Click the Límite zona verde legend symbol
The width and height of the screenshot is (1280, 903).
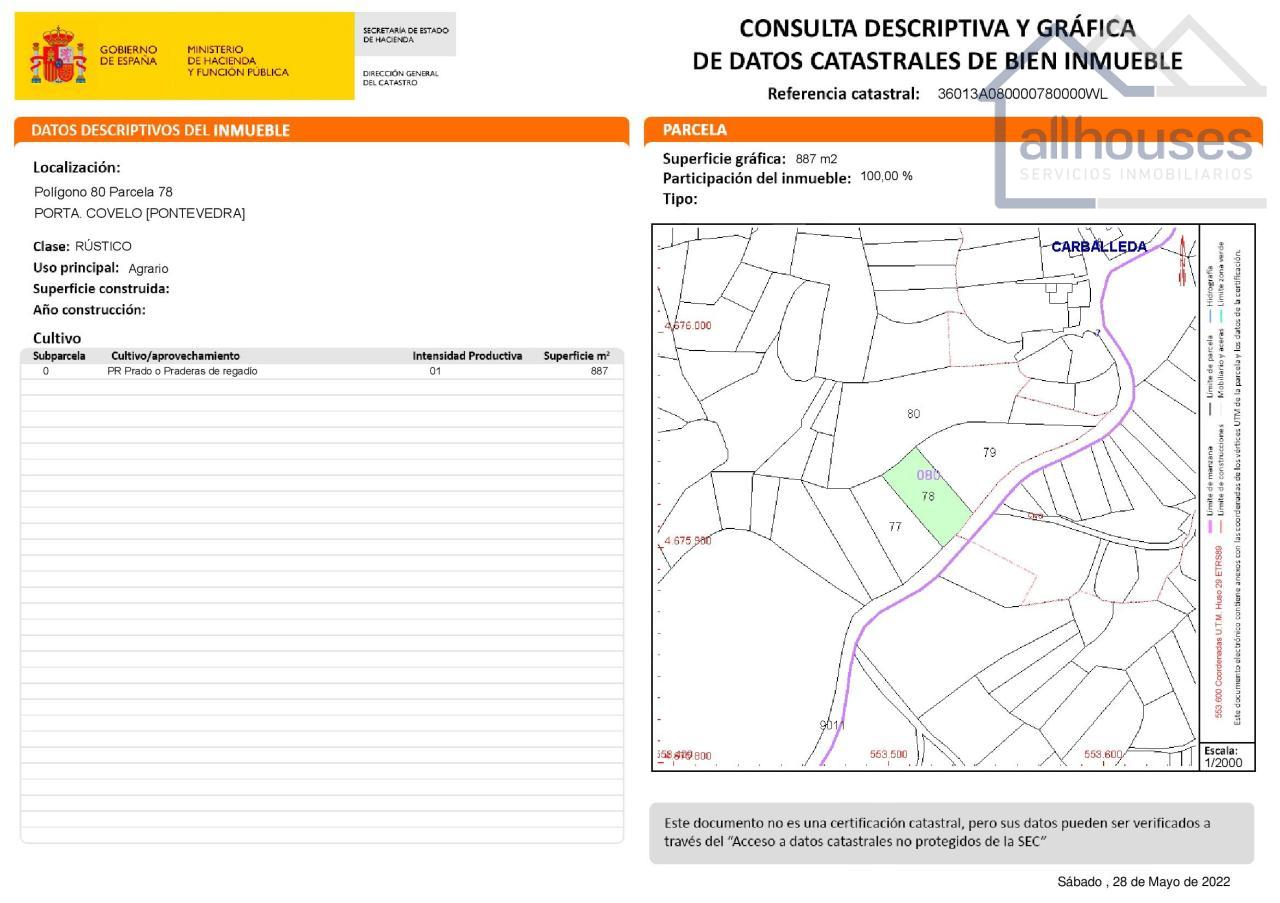coord(1221,315)
